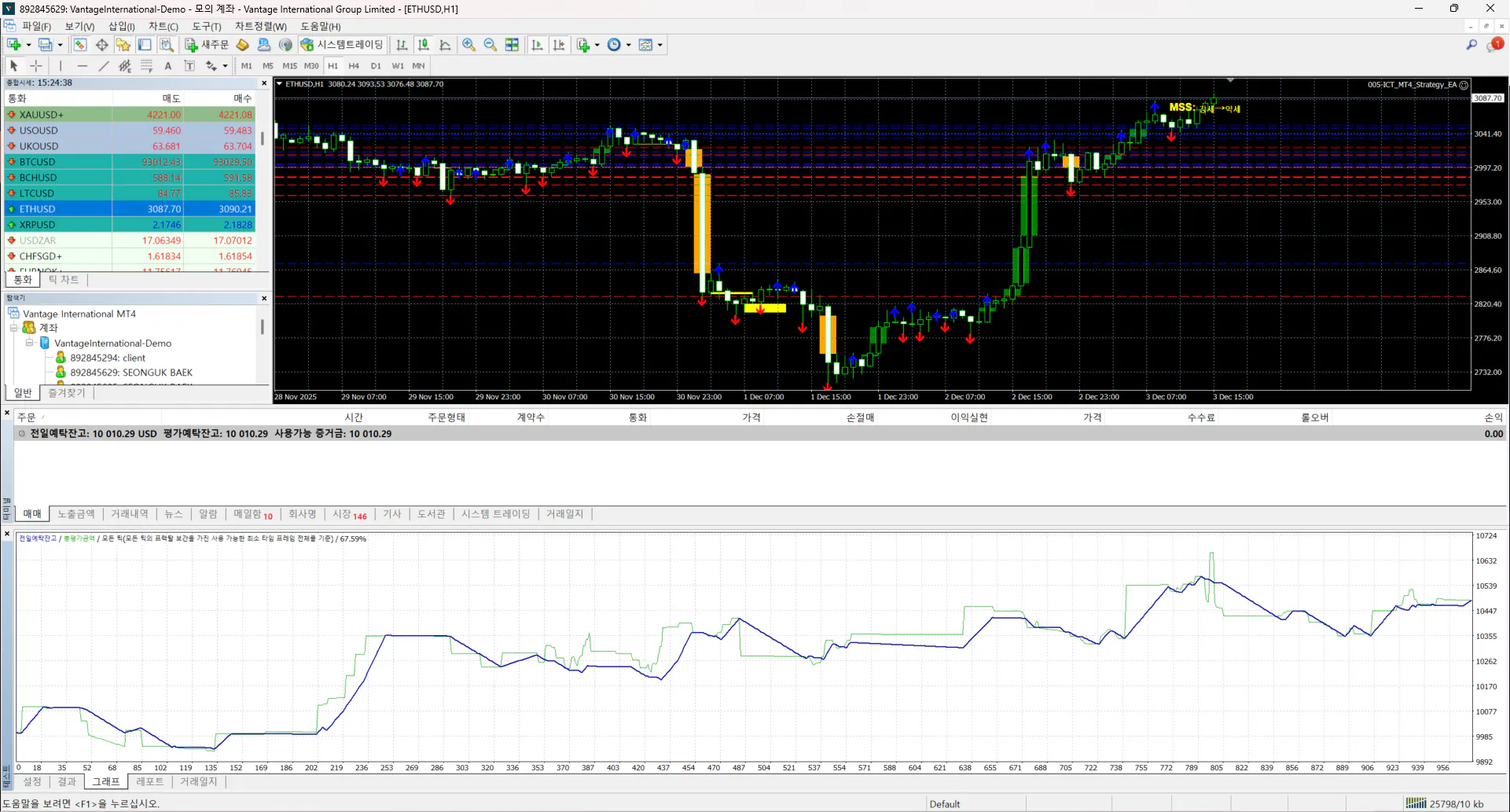Select the cursor arrow tool
Viewport: 1510px width, 812px height.
click(x=14, y=66)
